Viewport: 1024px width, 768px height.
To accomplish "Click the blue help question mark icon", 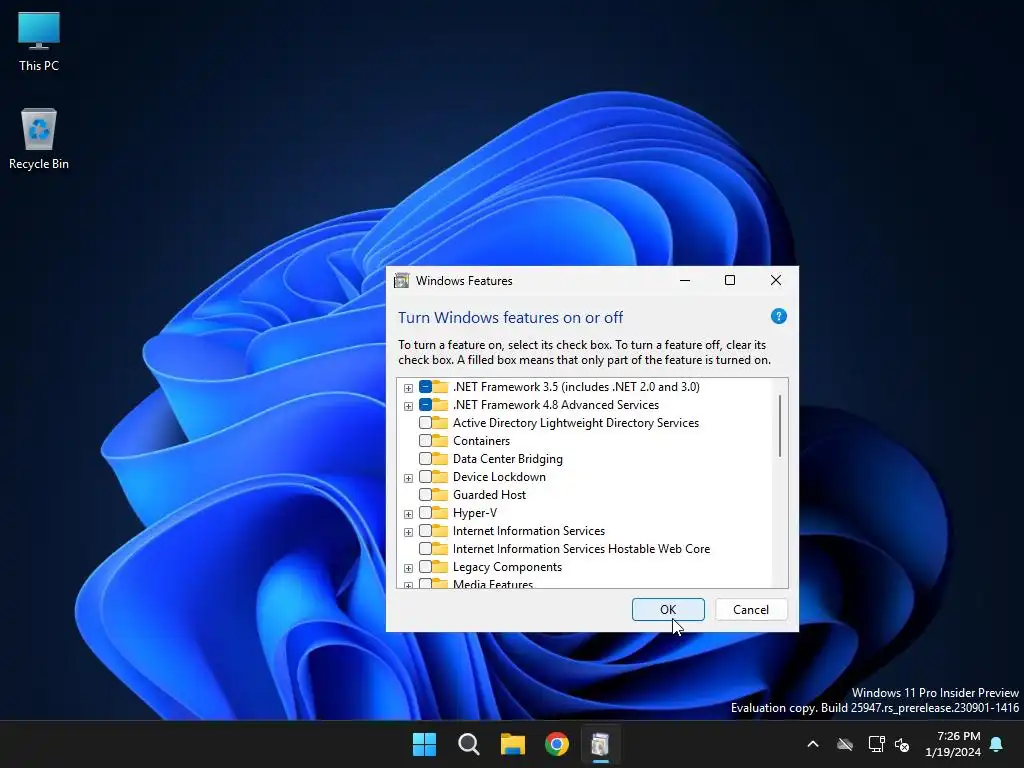I will pyautogui.click(x=778, y=317).
